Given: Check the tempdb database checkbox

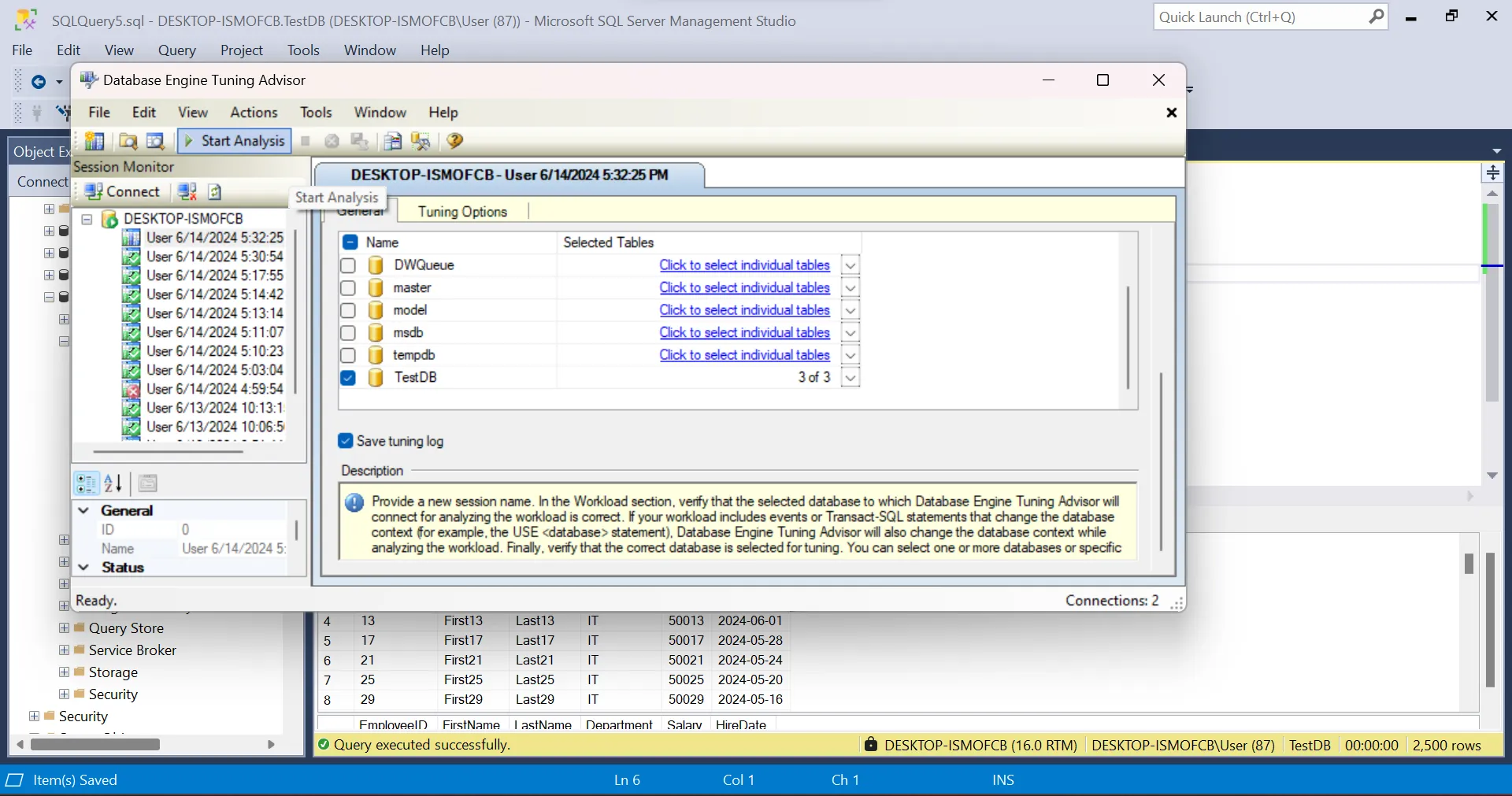Looking at the screenshot, I should pos(348,355).
